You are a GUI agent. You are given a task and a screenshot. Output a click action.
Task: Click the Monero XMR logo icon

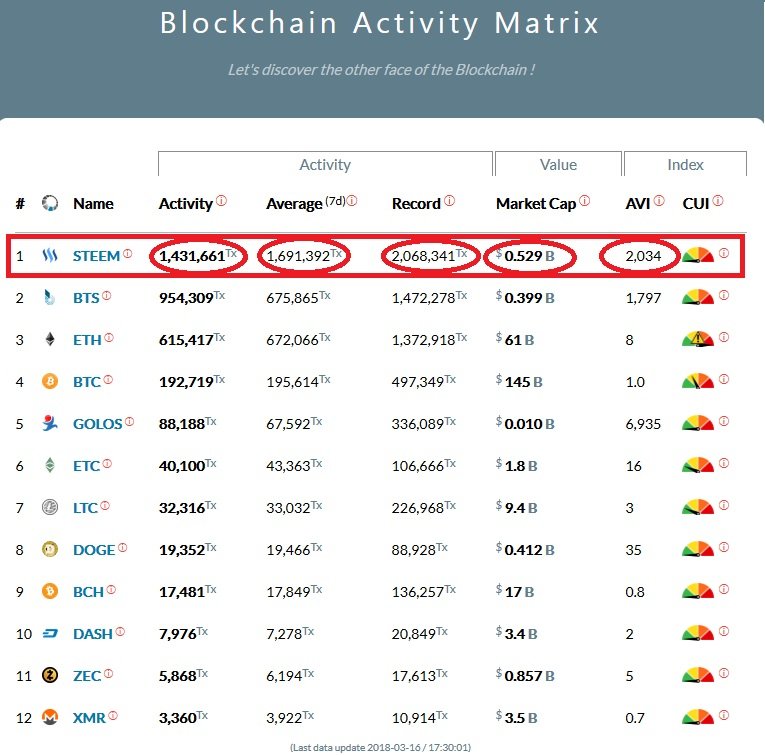click(50, 717)
